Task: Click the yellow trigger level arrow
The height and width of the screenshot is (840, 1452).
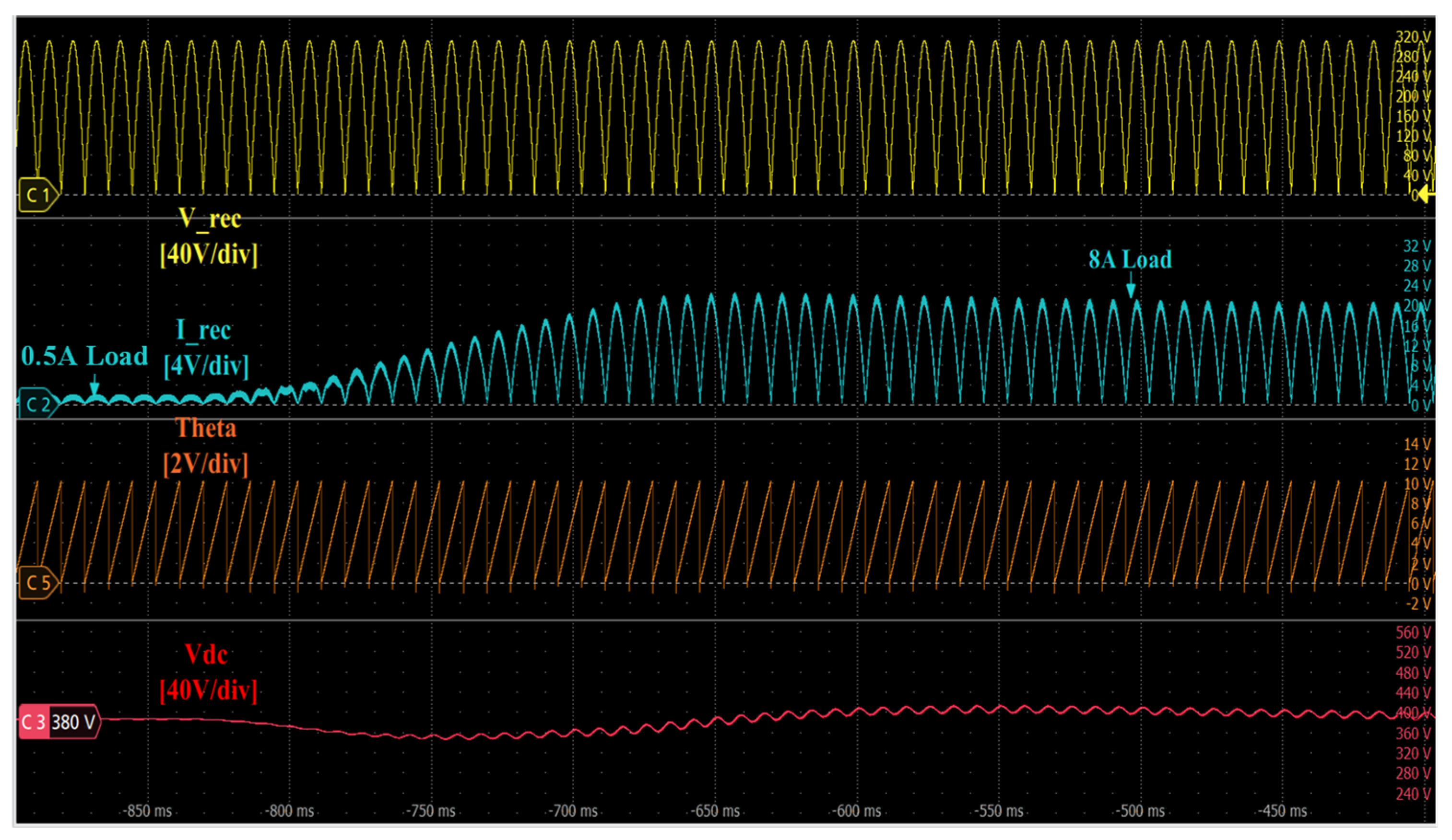Action: click(x=1426, y=194)
